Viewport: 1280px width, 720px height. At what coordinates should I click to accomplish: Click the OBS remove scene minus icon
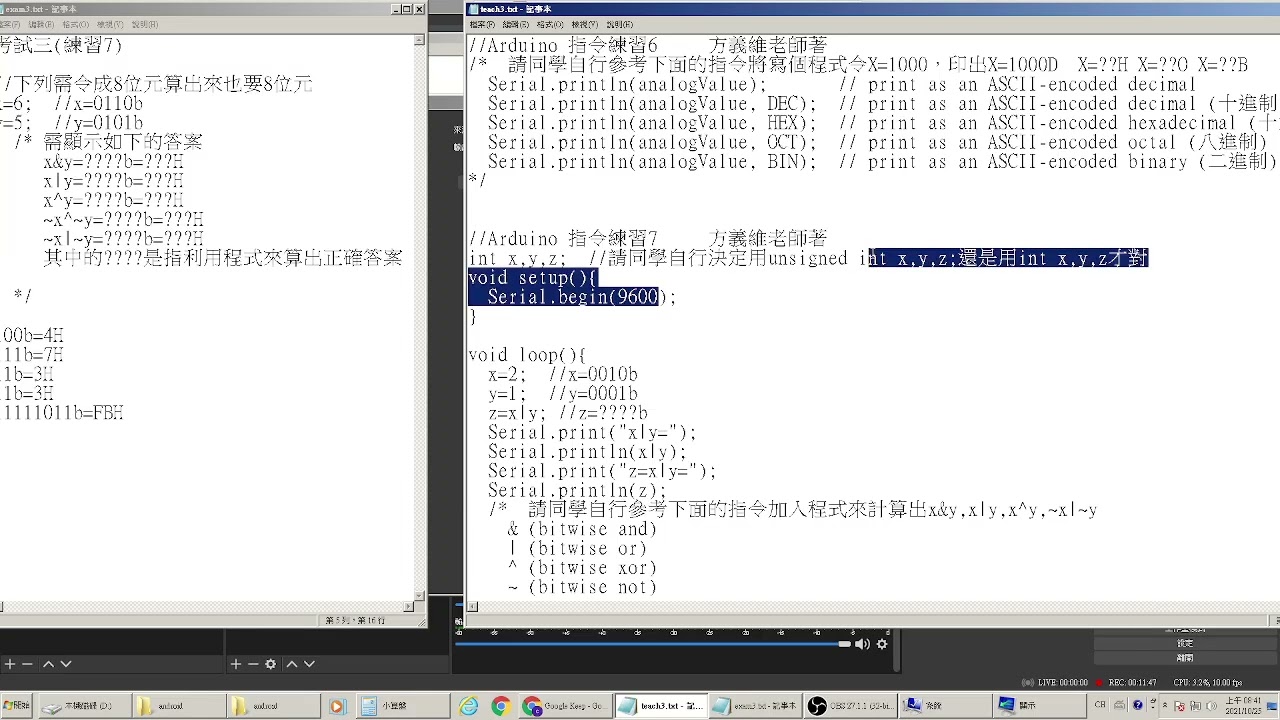[28, 664]
